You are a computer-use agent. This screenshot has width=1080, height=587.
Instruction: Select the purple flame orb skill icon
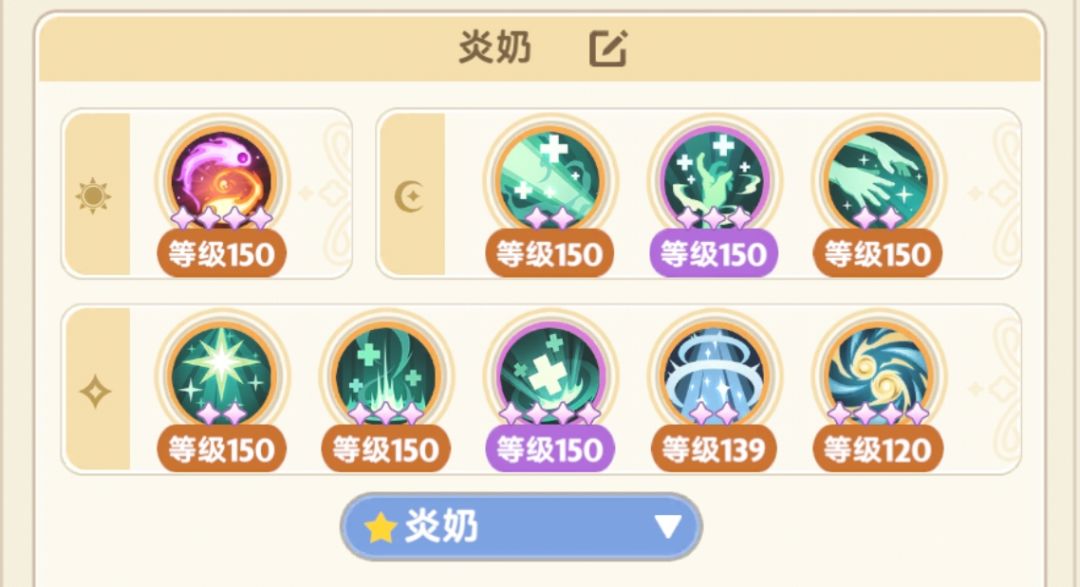coord(222,181)
